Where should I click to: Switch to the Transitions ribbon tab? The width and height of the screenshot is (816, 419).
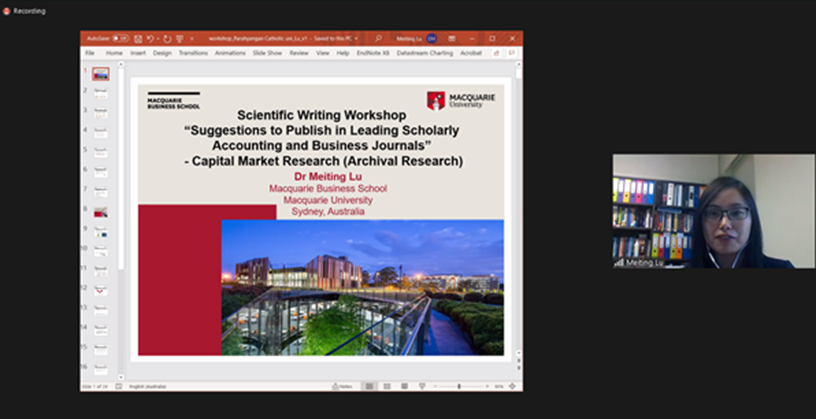pos(193,53)
